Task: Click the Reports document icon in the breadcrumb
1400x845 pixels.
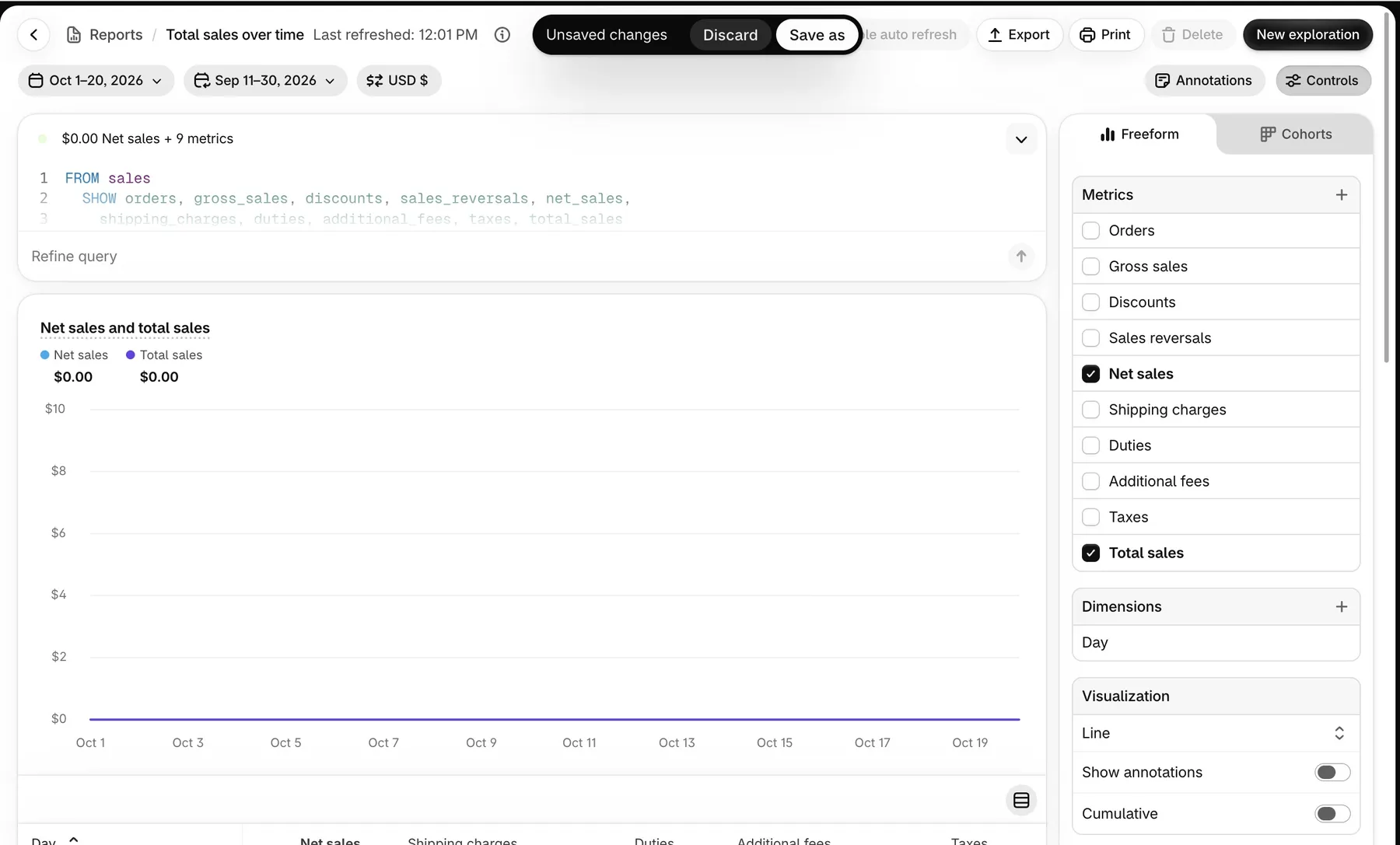Action: pos(74,35)
